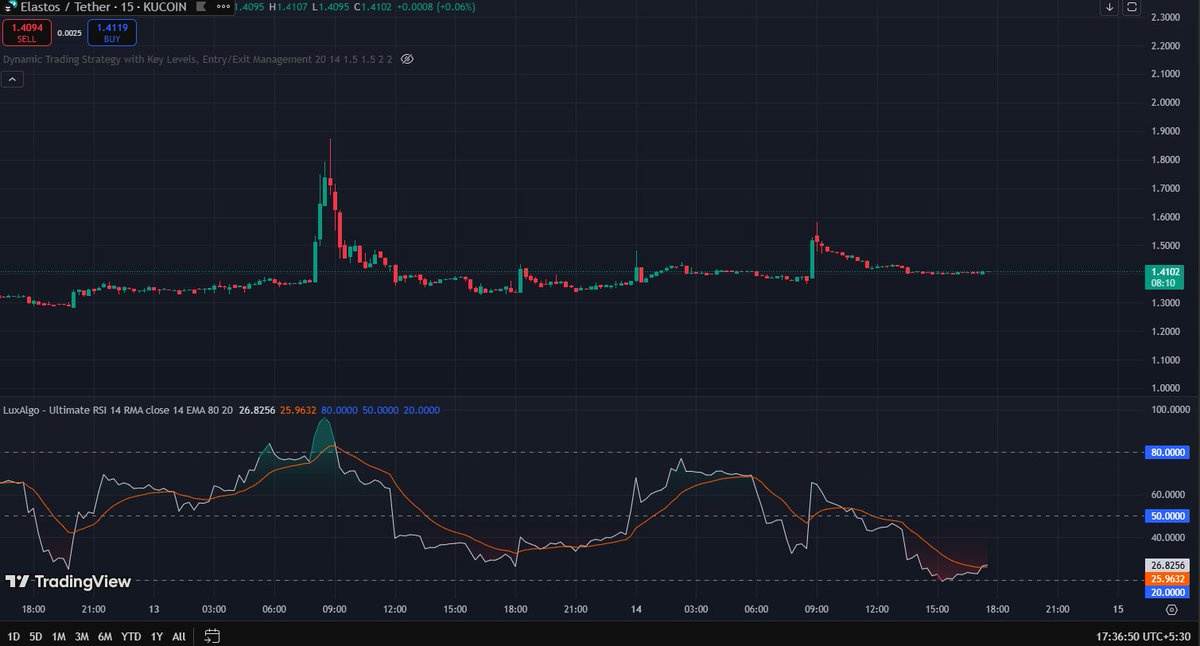Screen dimensions: 1200x646
Task: Click the blue 80.0000 overbought level label
Action: click(x=1166, y=452)
